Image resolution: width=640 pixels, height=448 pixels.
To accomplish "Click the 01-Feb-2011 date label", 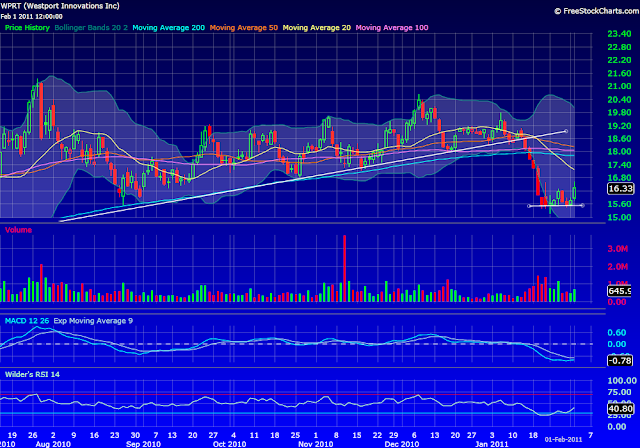I will pyautogui.click(x=563, y=439).
